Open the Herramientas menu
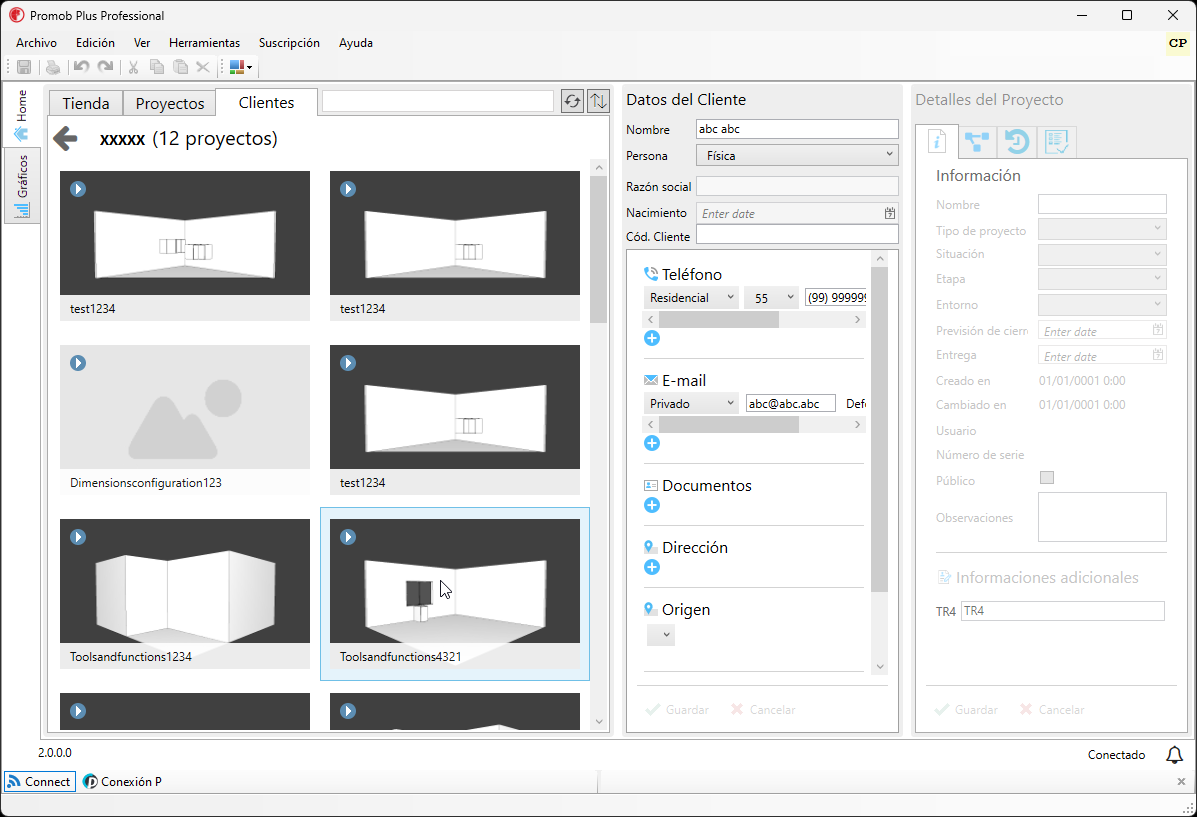 click(x=204, y=43)
